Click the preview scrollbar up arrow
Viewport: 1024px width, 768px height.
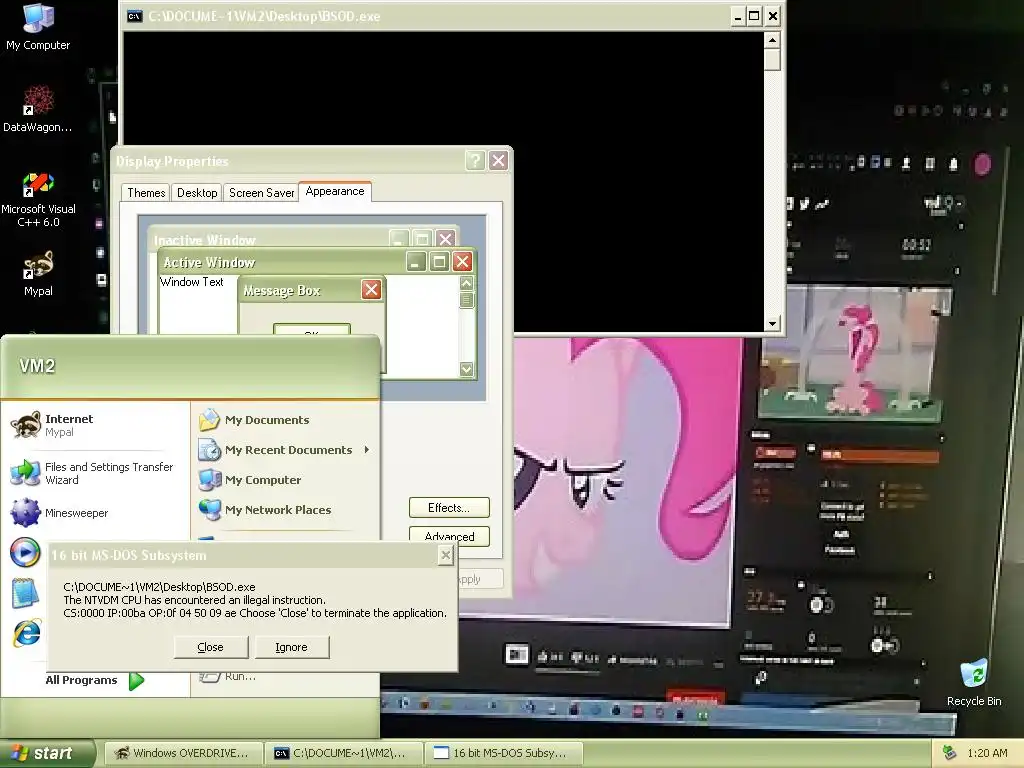point(466,283)
